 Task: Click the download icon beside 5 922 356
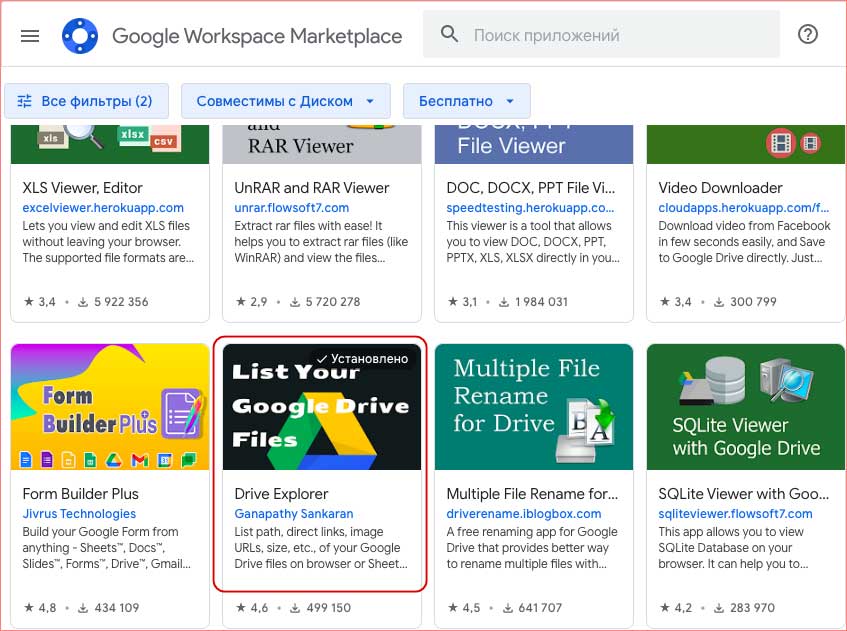[x=83, y=302]
